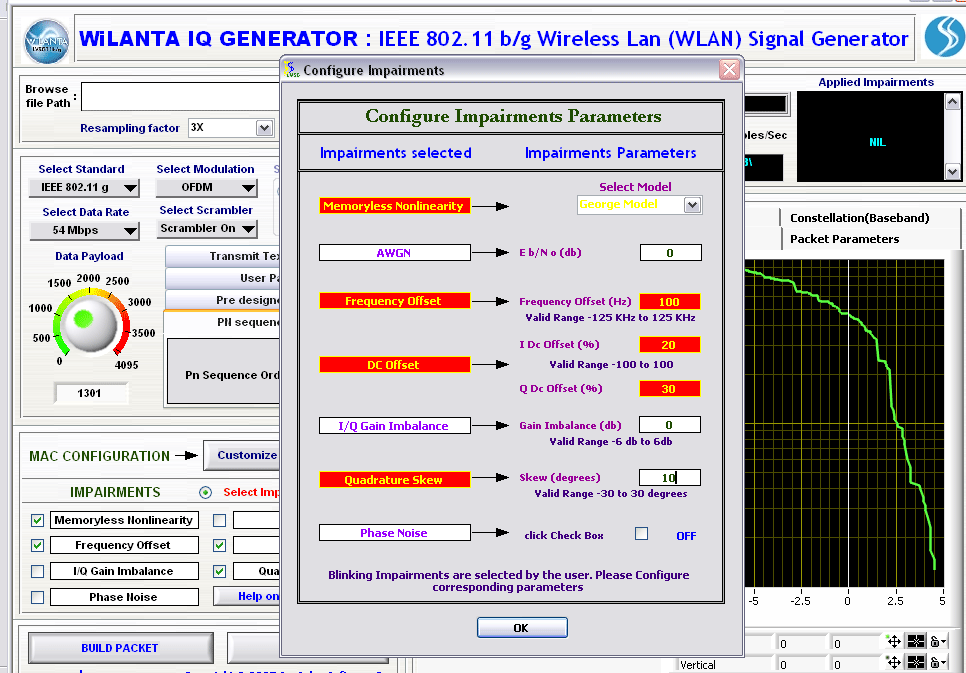Check the Phase Noise OFF checkbox in dialog
This screenshot has height=673, width=966.
[x=641, y=534]
